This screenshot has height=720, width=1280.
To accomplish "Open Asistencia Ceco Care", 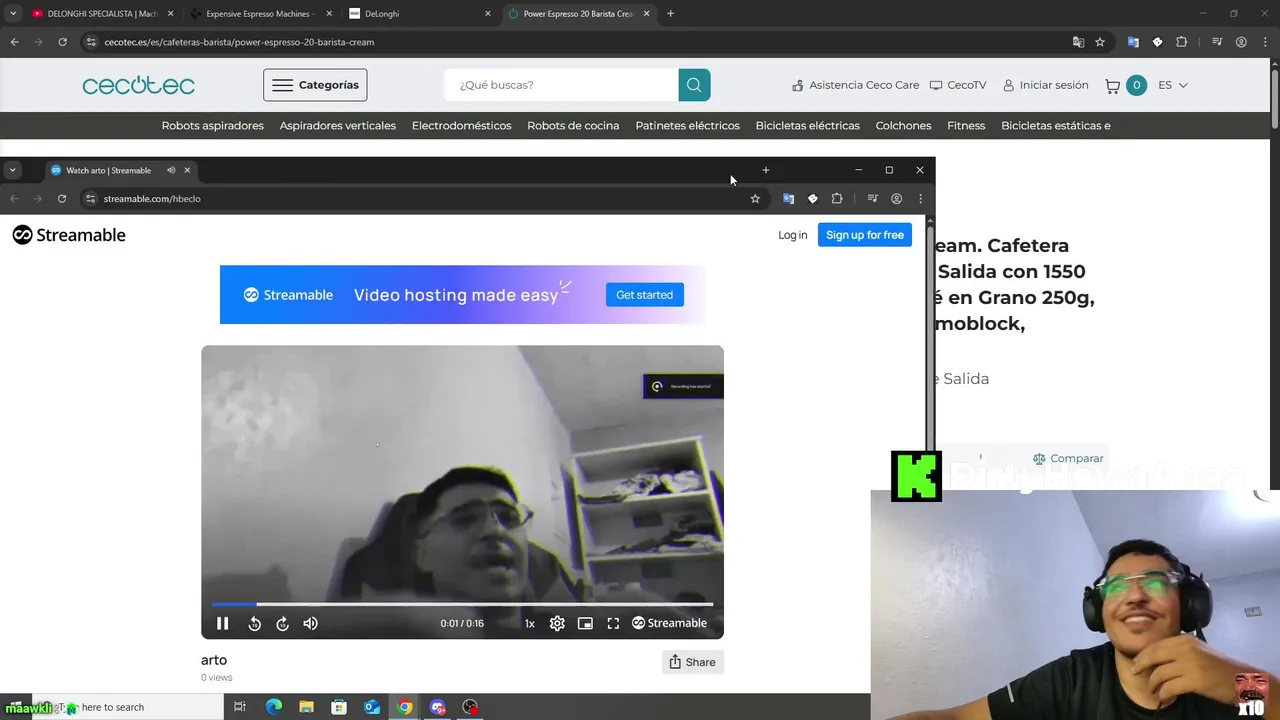I will pyautogui.click(x=855, y=85).
